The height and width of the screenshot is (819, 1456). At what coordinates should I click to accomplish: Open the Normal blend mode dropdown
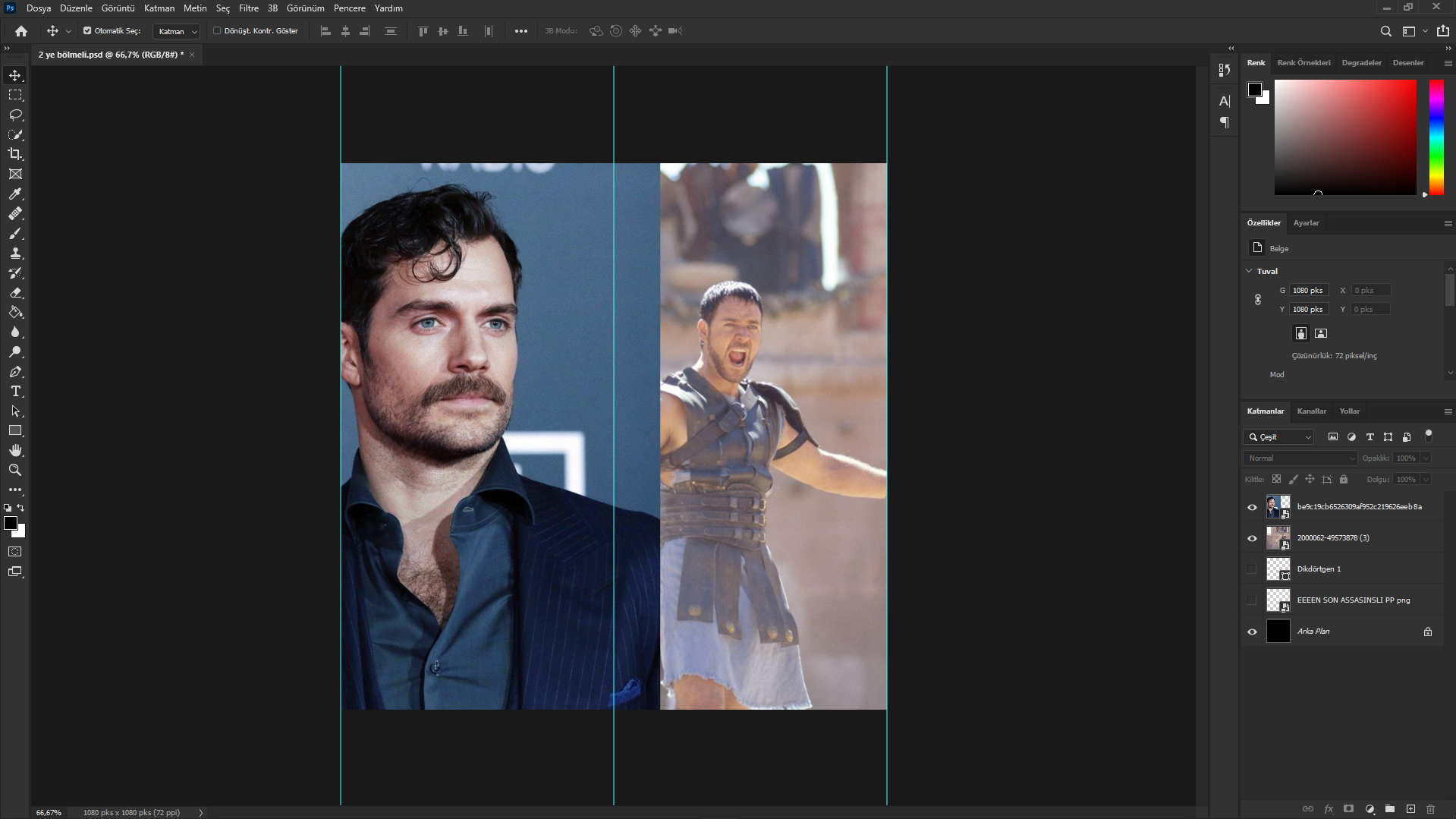[x=1300, y=458]
